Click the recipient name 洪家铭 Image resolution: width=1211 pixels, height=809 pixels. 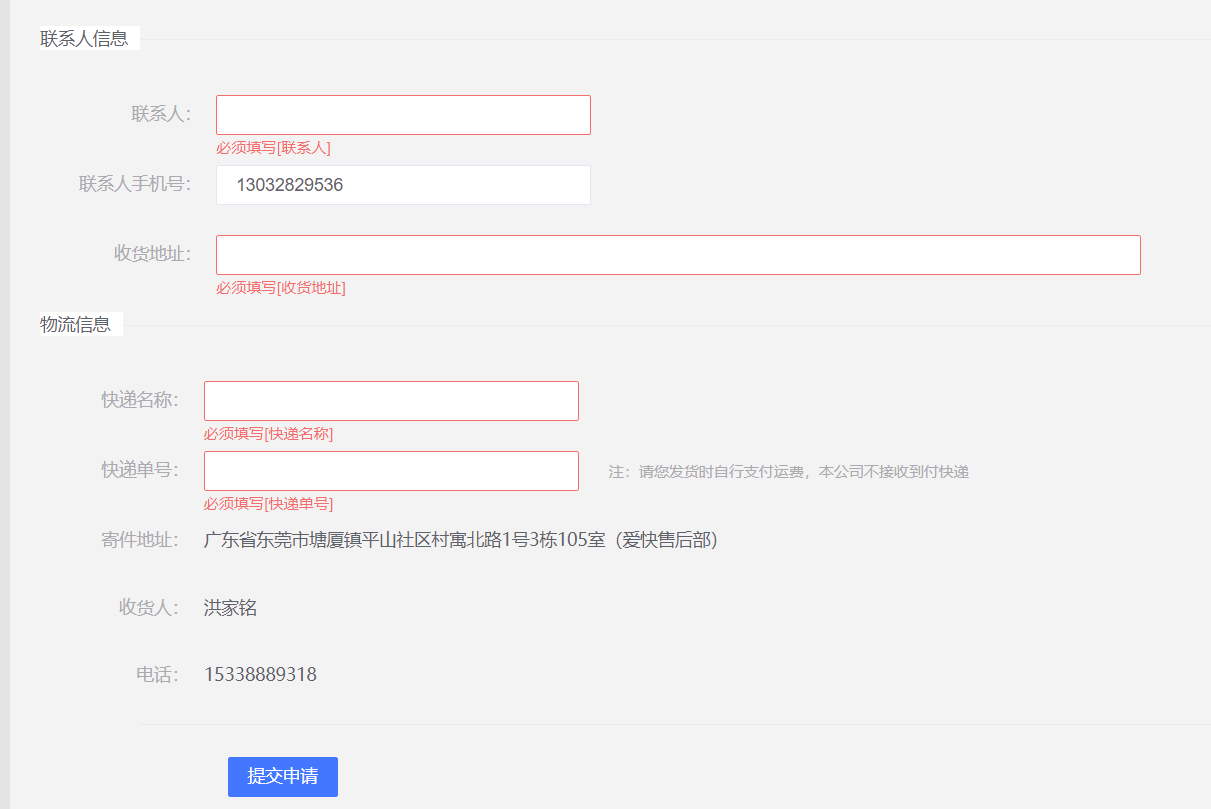pos(230,608)
